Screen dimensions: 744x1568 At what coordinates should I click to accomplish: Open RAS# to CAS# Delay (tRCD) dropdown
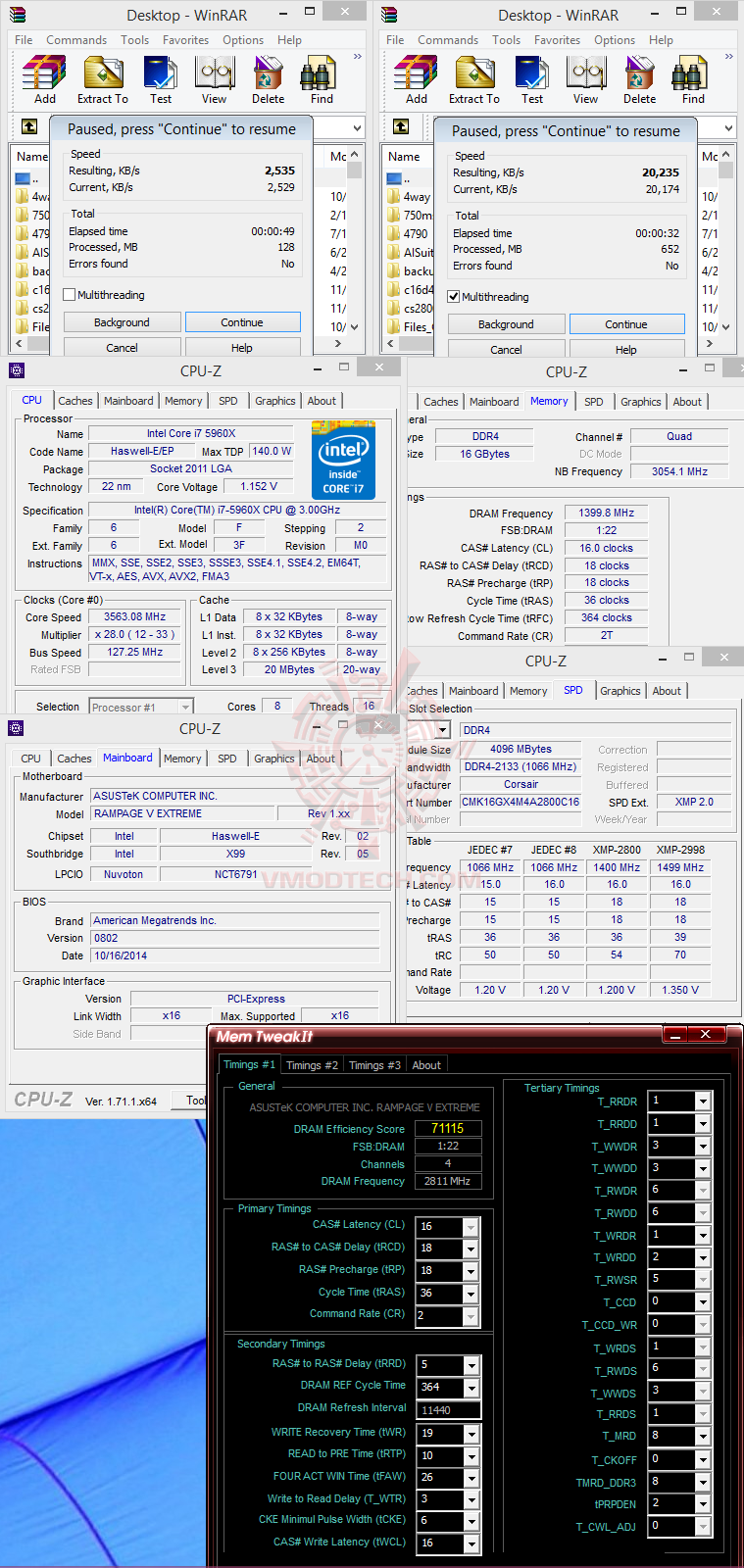click(471, 1249)
